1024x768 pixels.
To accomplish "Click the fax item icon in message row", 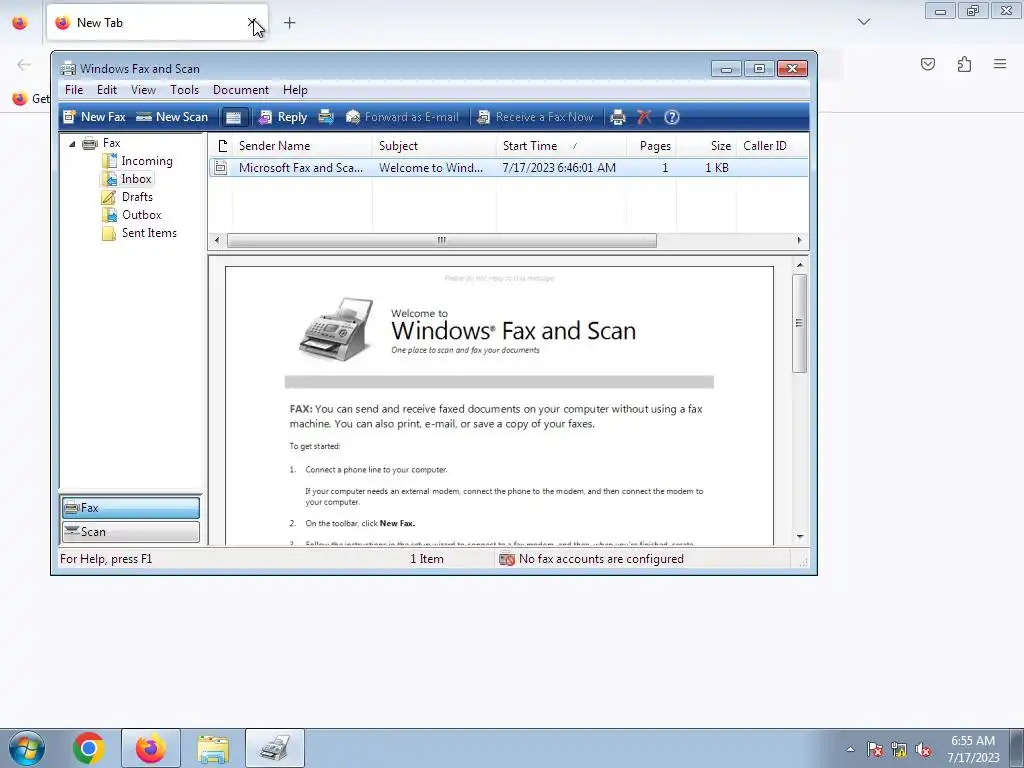I will [221, 168].
